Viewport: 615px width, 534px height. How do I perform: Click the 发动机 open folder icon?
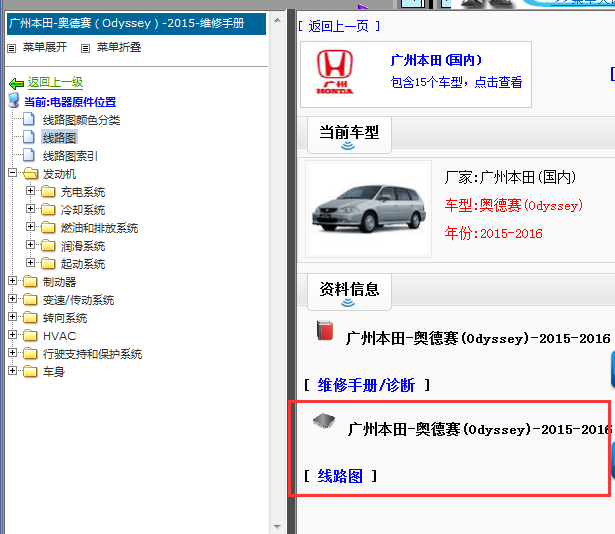31,173
